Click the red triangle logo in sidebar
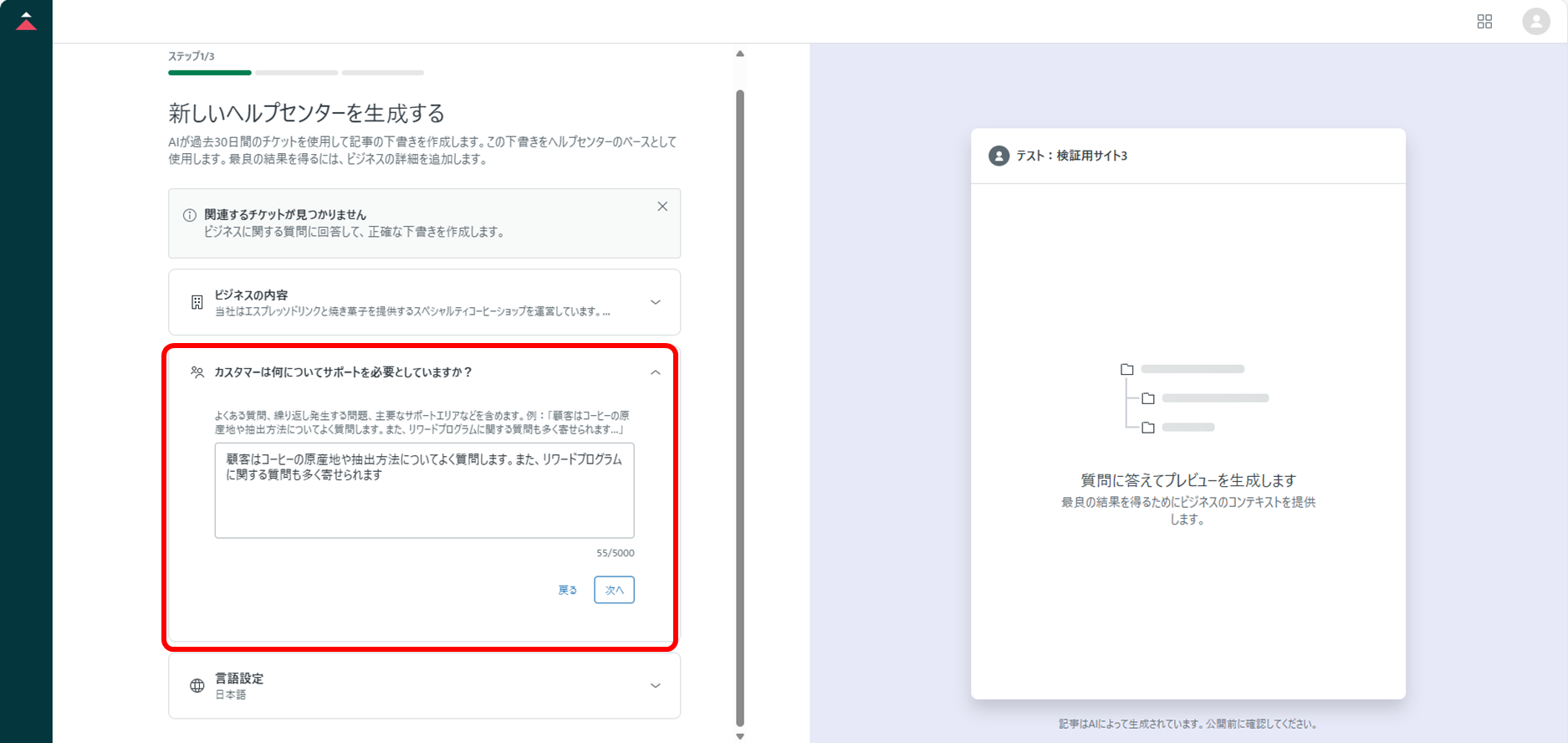Screen dimensions: 1568x743 tap(26, 22)
